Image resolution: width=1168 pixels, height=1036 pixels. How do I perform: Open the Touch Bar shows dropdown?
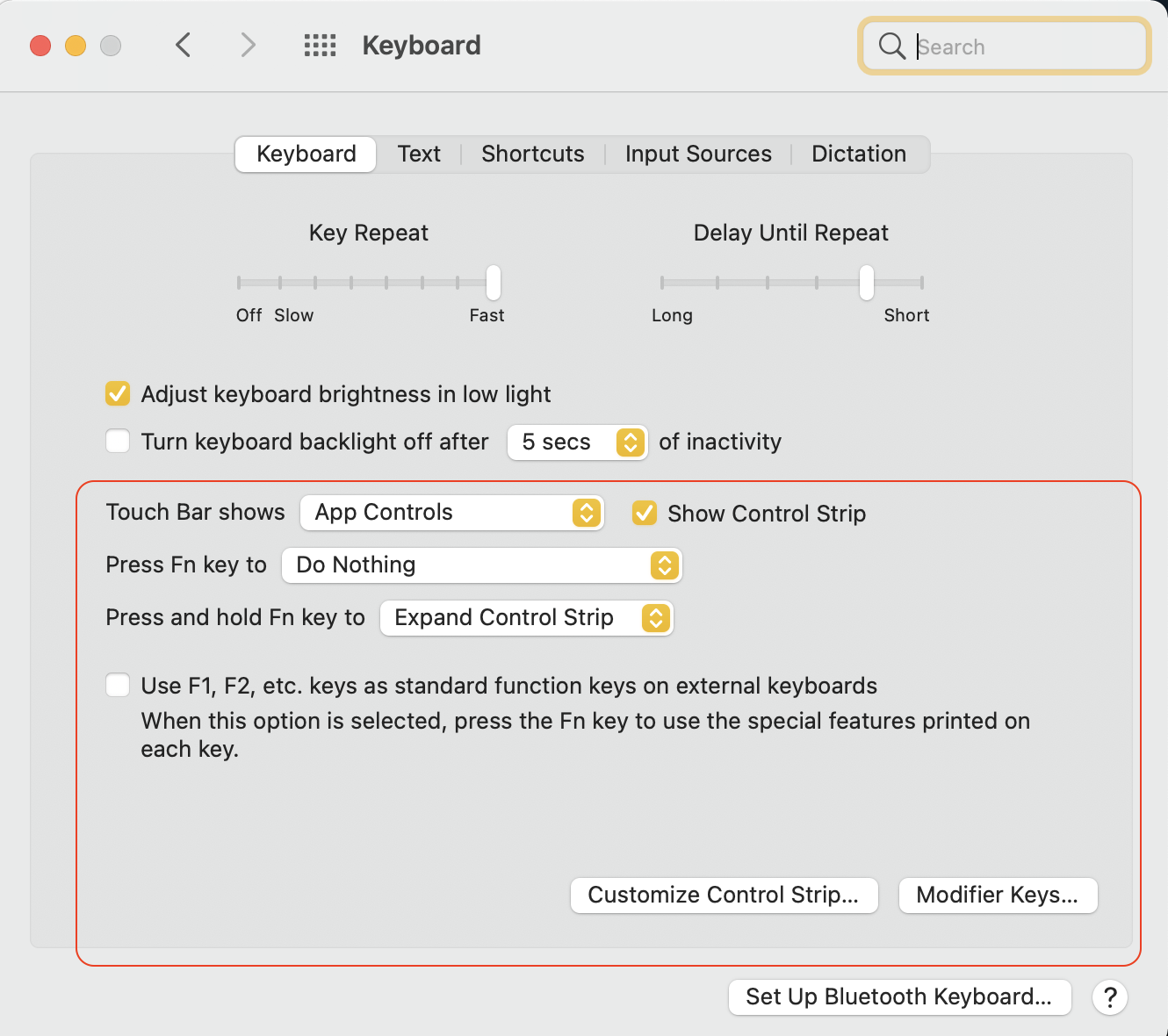[x=451, y=513]
